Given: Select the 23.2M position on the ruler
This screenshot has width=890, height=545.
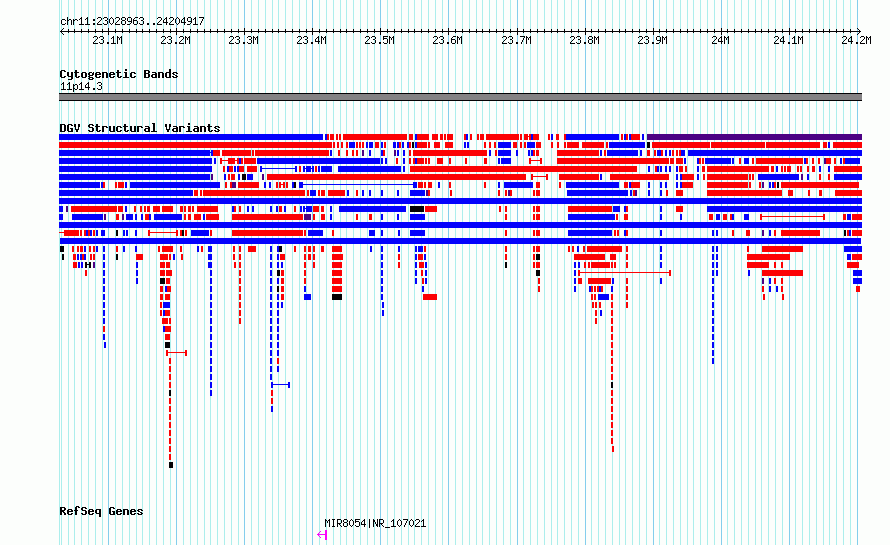Looking at the screenshot, I should coord(175,40).
